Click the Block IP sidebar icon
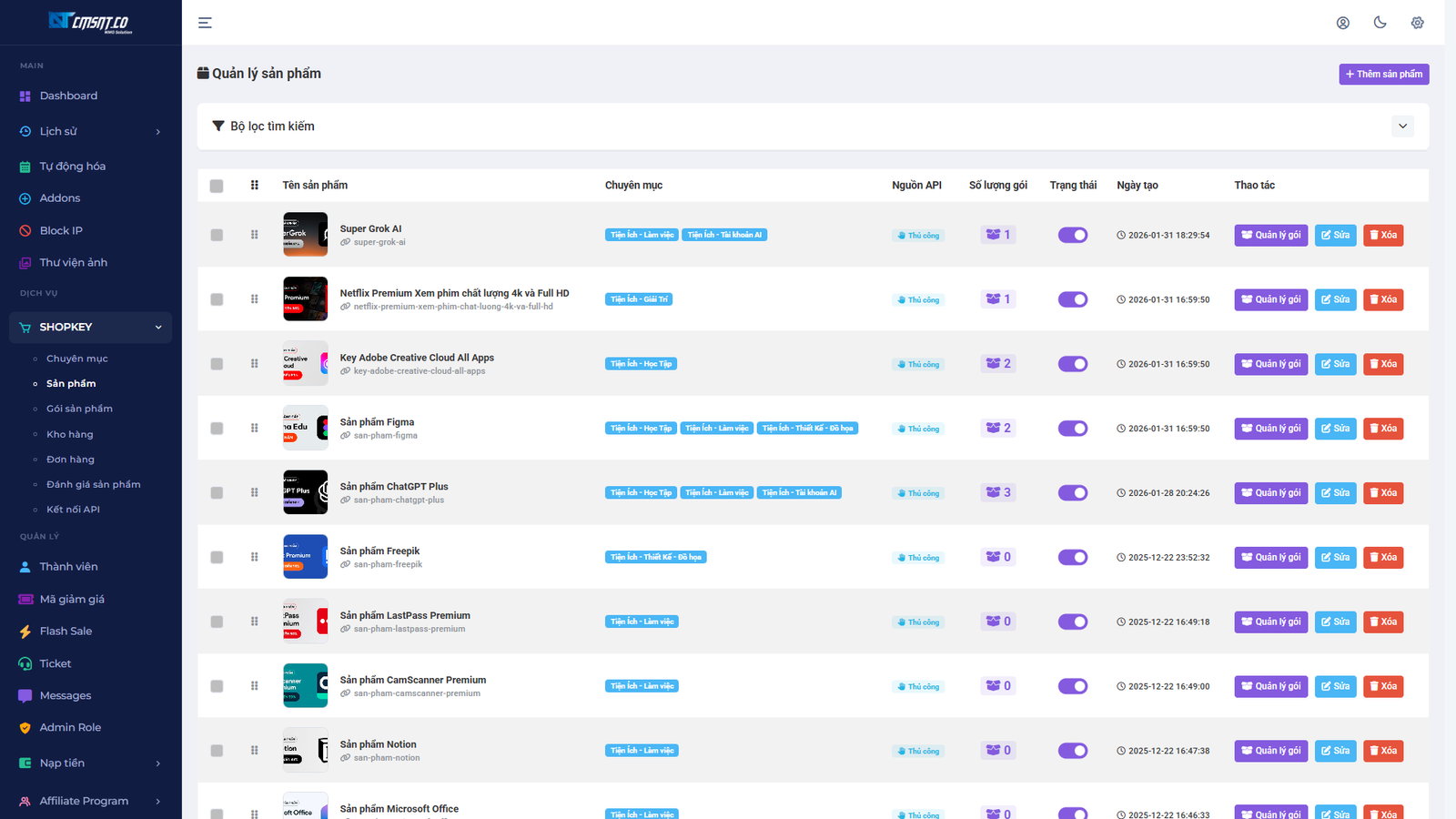The height and width of the screenshot is (819, 1456). click(x=25, y=231)
